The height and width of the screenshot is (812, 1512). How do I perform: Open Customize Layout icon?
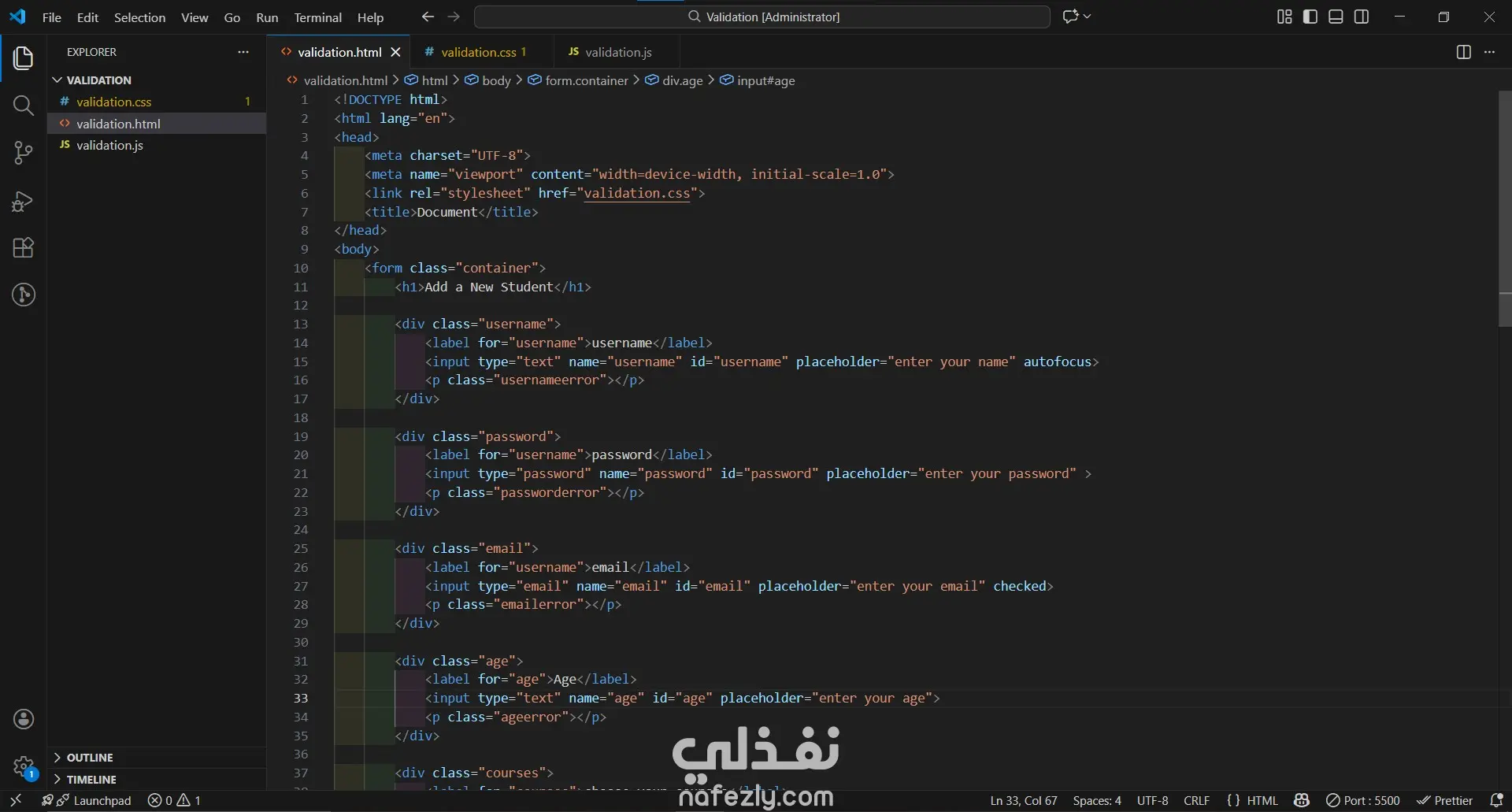[x=1284, y=17]
